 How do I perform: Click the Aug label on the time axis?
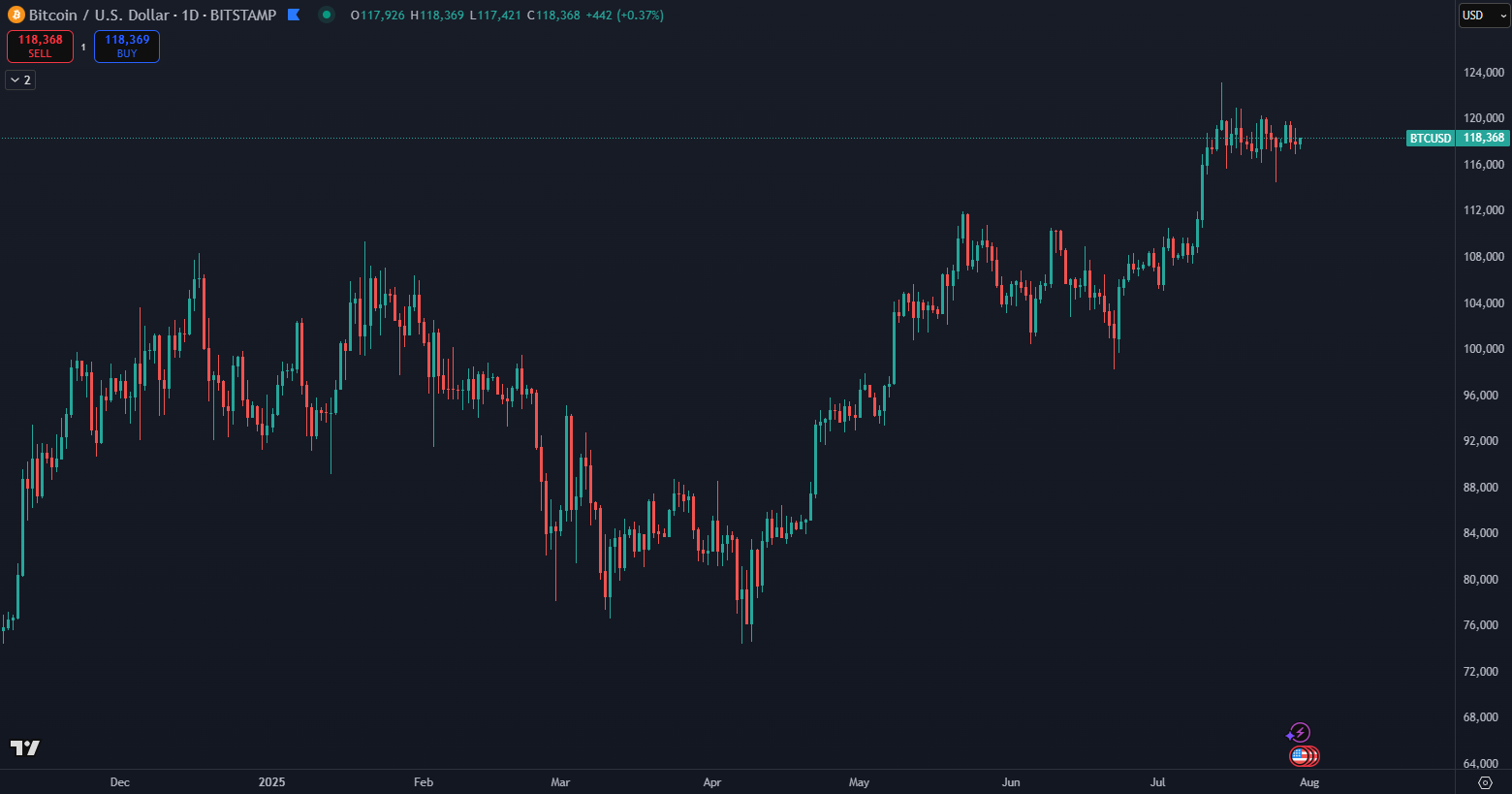pos(1309,782)
